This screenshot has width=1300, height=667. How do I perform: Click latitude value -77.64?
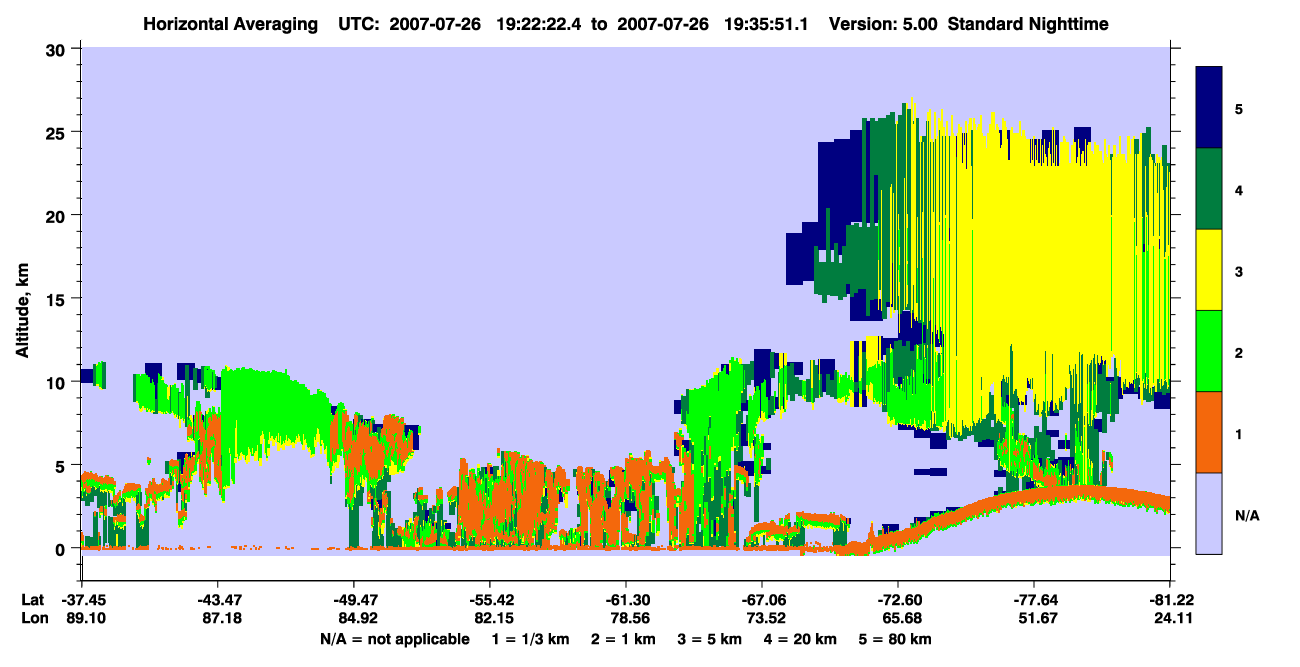1034,600
